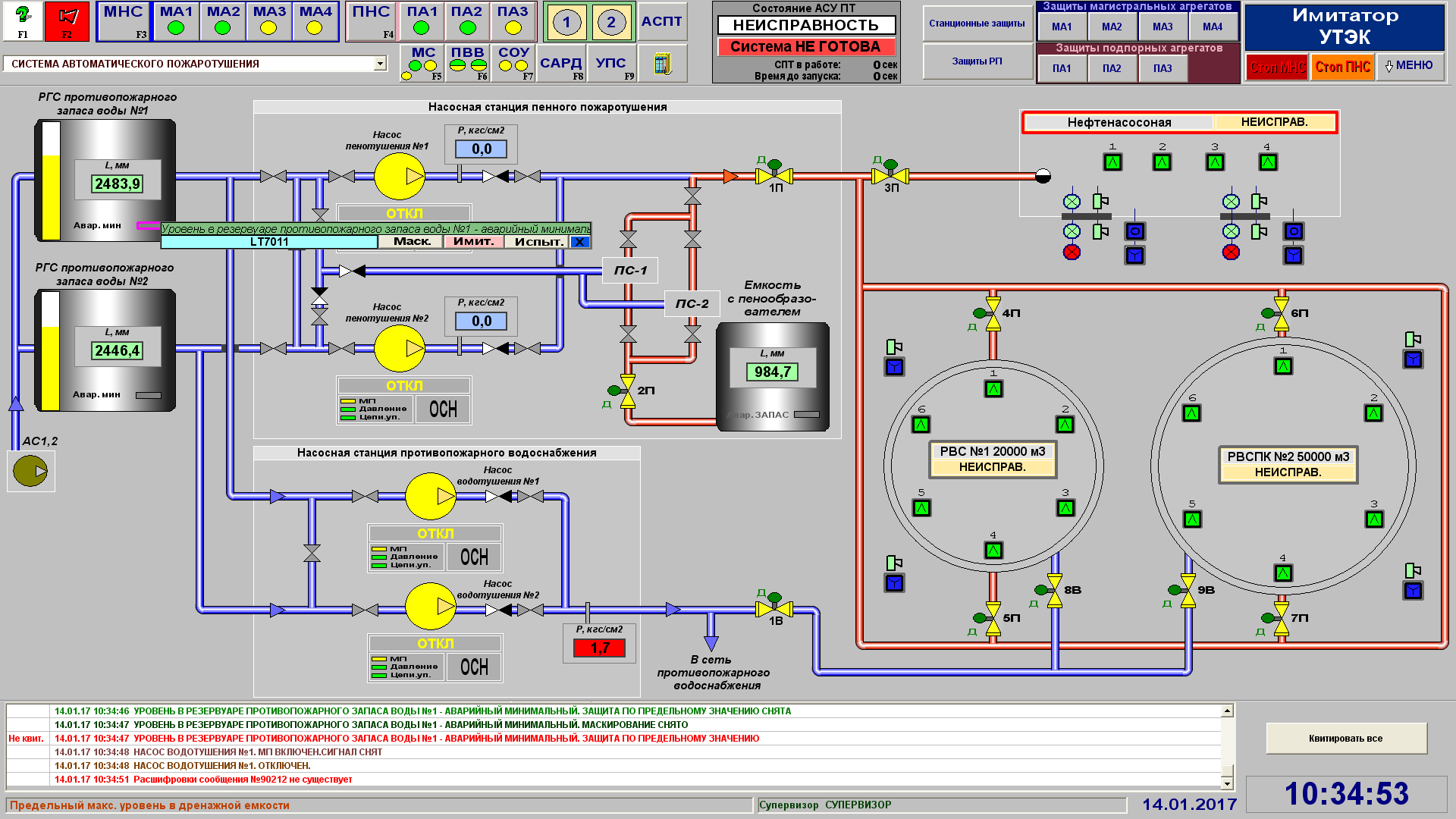This screenshot has height=819, width=1456.
Task: Open the ПНС tab
Action: click(372, 21)
